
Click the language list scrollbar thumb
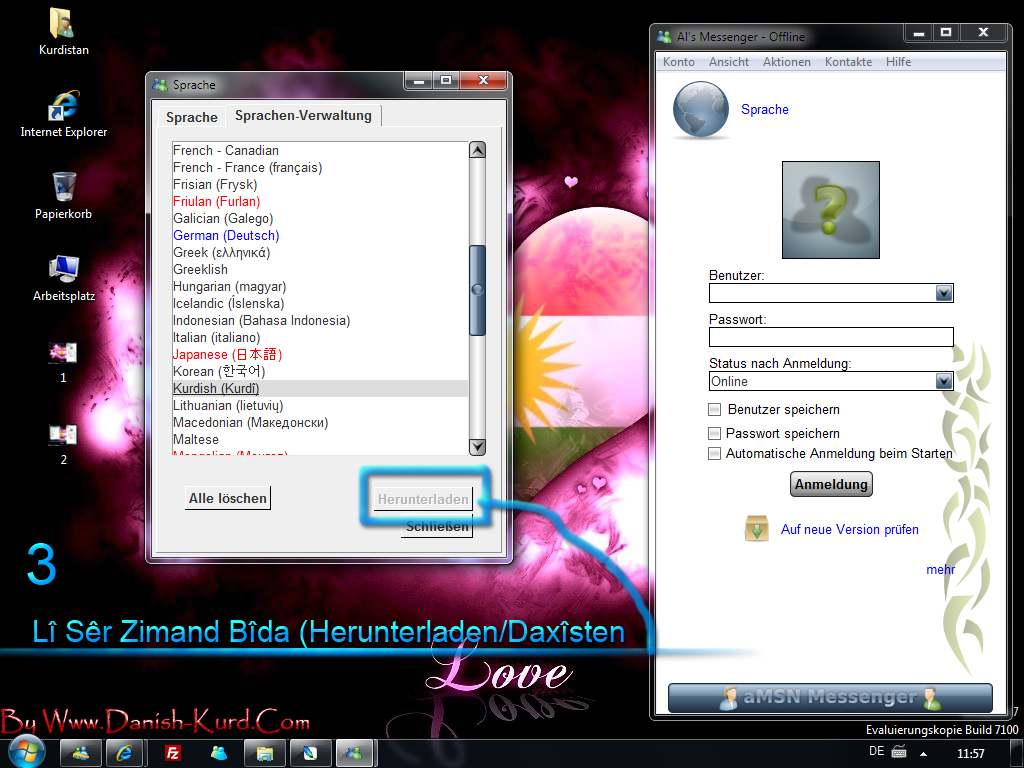pyautogui.click(x=477, y=290)
